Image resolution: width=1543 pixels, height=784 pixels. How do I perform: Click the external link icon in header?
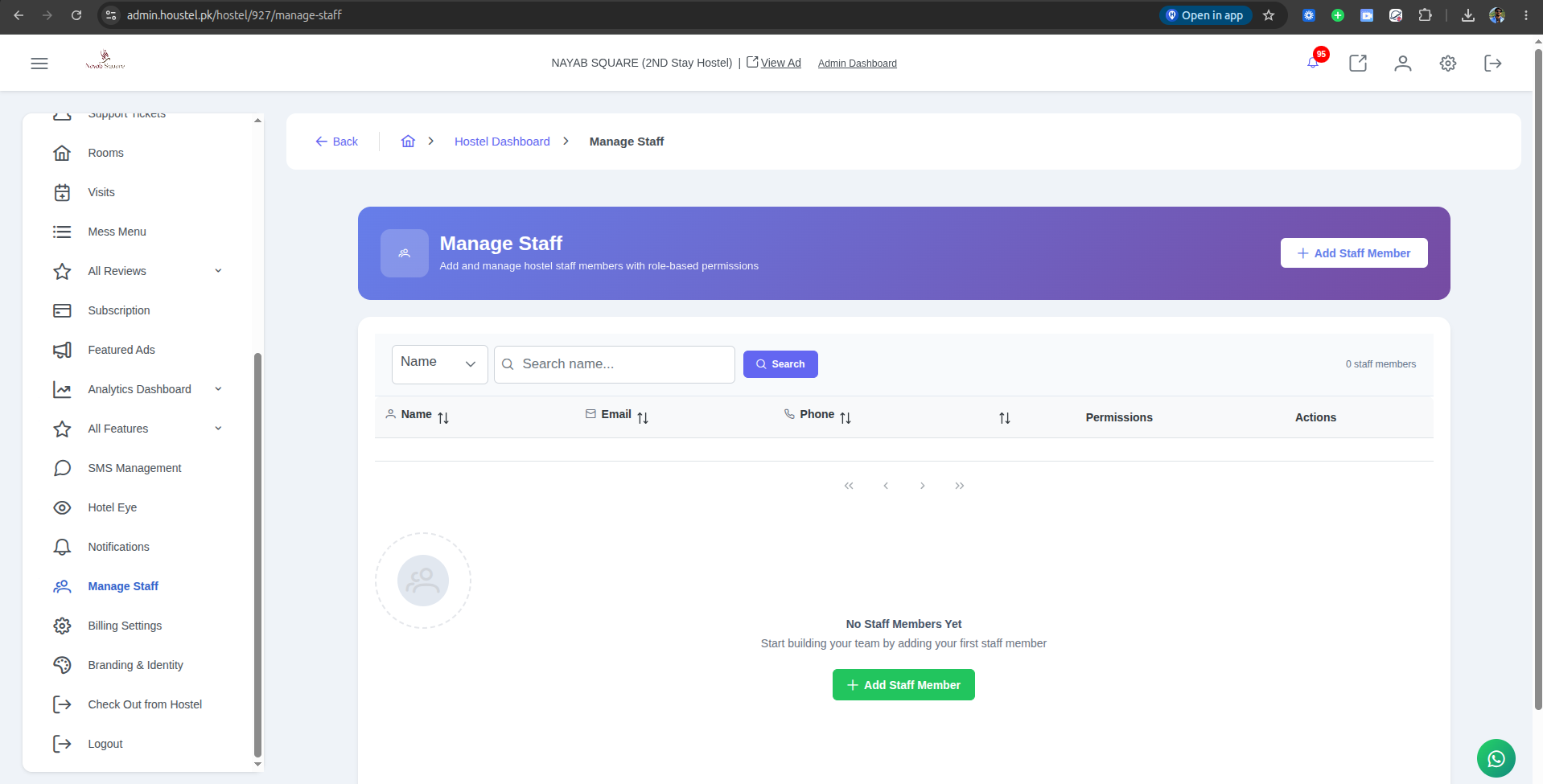click(x=1358, y=64)
